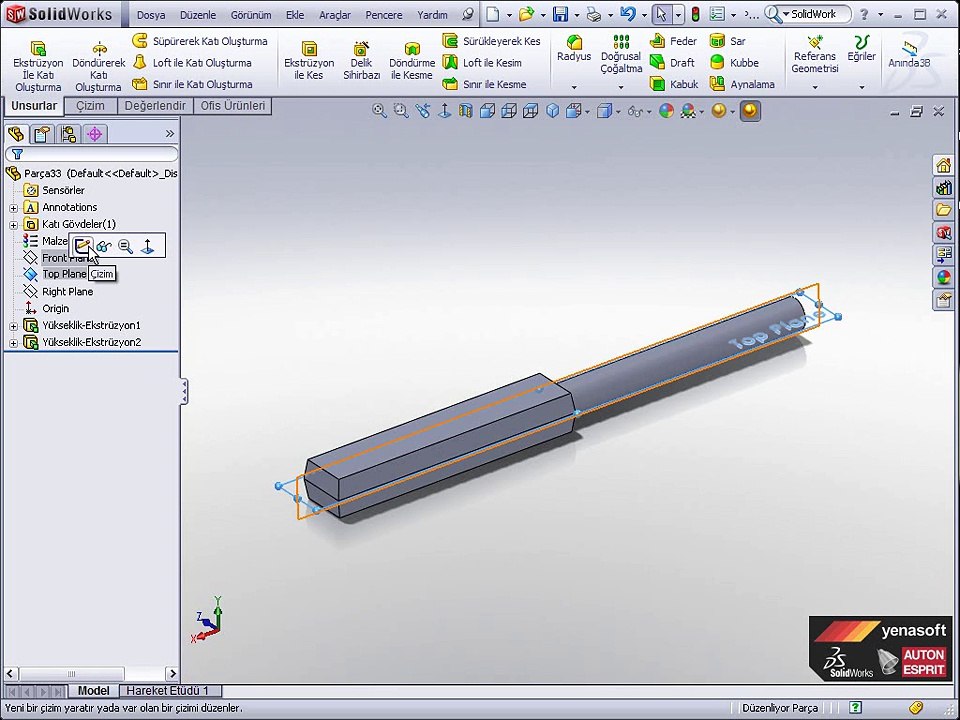Screen dimensions: 960x720
Task: Select the Radyus fillet tool
Action: [x=574, y=48]
